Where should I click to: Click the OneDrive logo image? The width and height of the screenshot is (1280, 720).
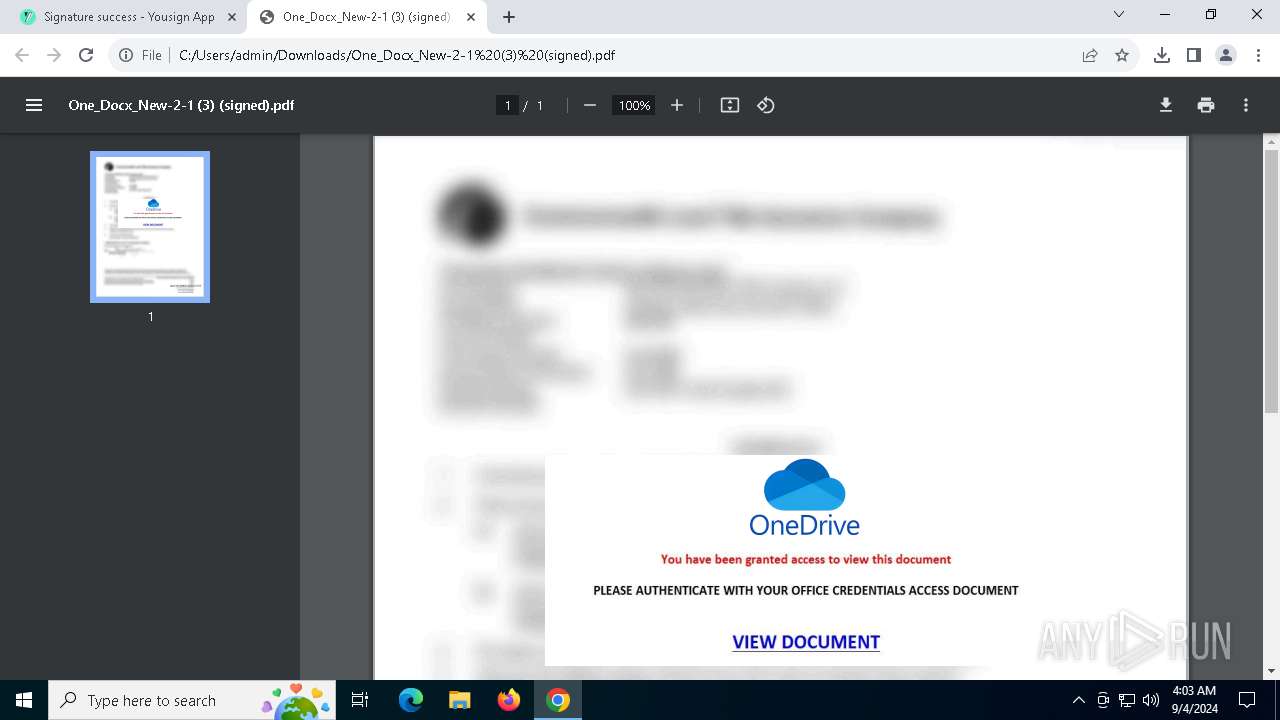coord(805,497)
